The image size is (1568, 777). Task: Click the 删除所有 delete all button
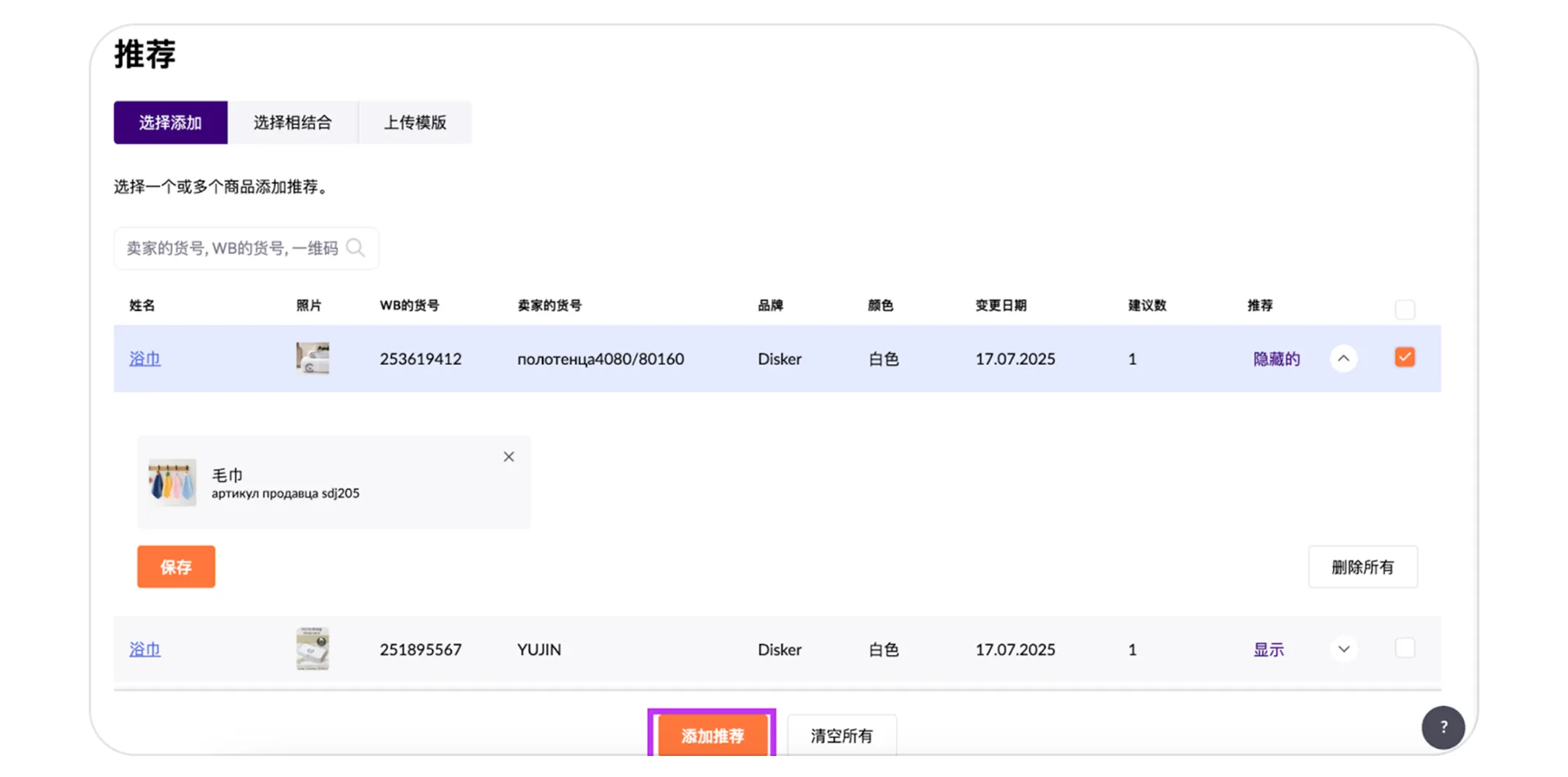tap(1363, 566)
